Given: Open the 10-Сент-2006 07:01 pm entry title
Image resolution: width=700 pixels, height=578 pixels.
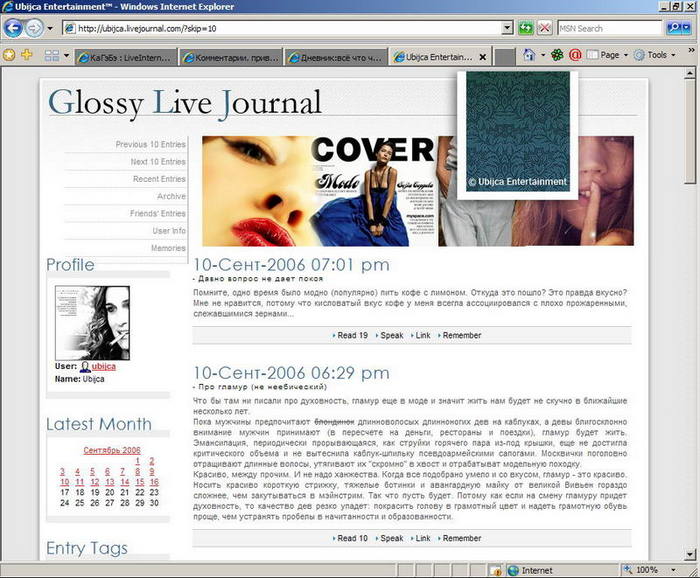Looking at the screenshot, I should coord(291,265).
